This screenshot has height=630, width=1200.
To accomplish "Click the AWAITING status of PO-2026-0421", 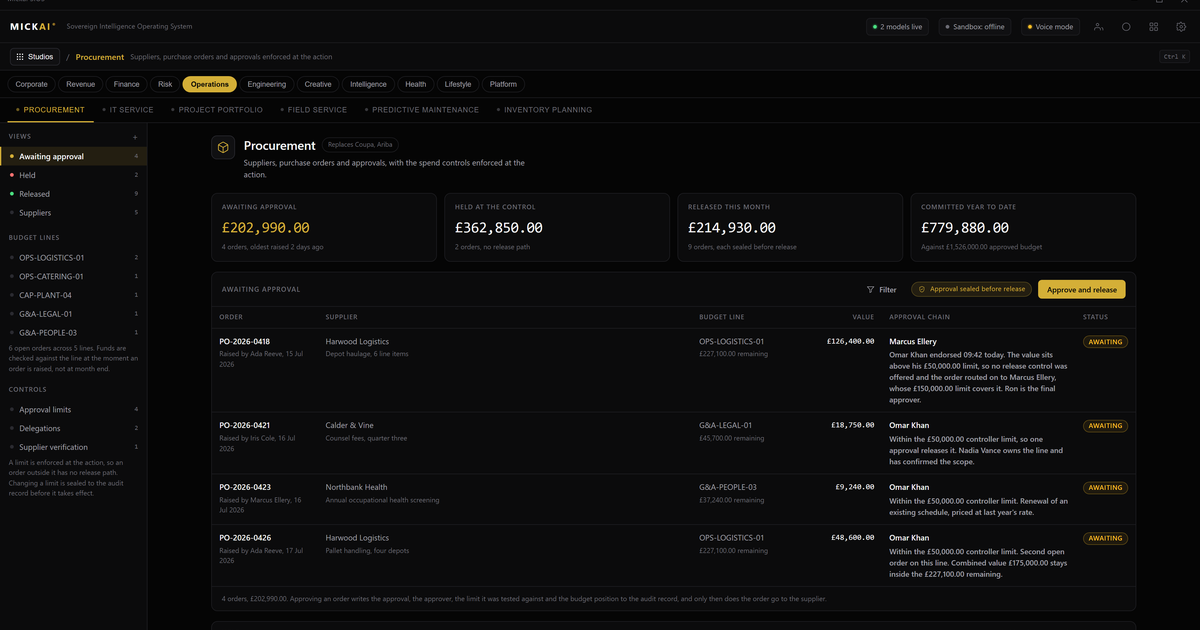I will (1105, 426).
